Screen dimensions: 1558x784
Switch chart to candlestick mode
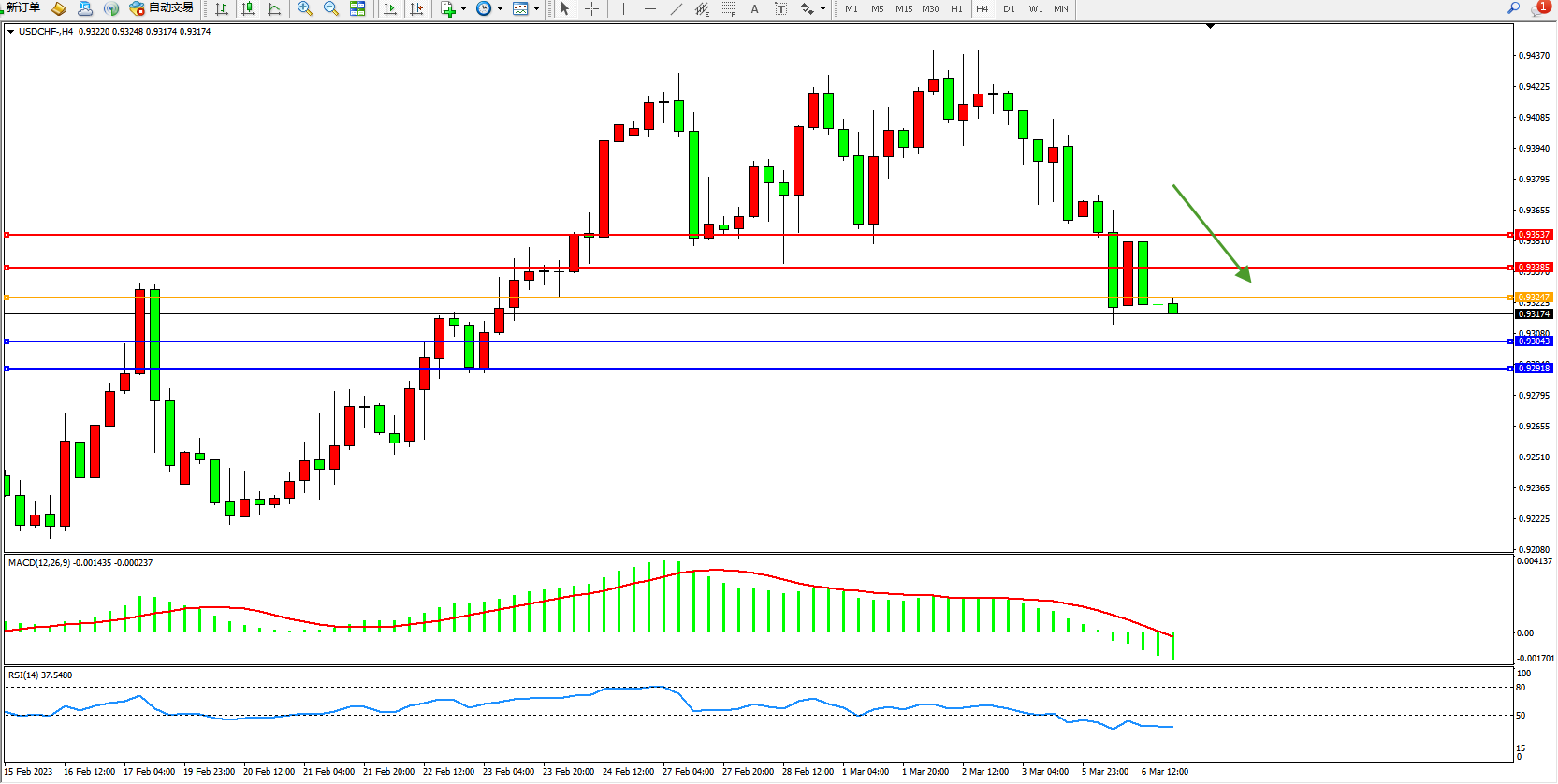pyautogui.click(x=248, y=8)
